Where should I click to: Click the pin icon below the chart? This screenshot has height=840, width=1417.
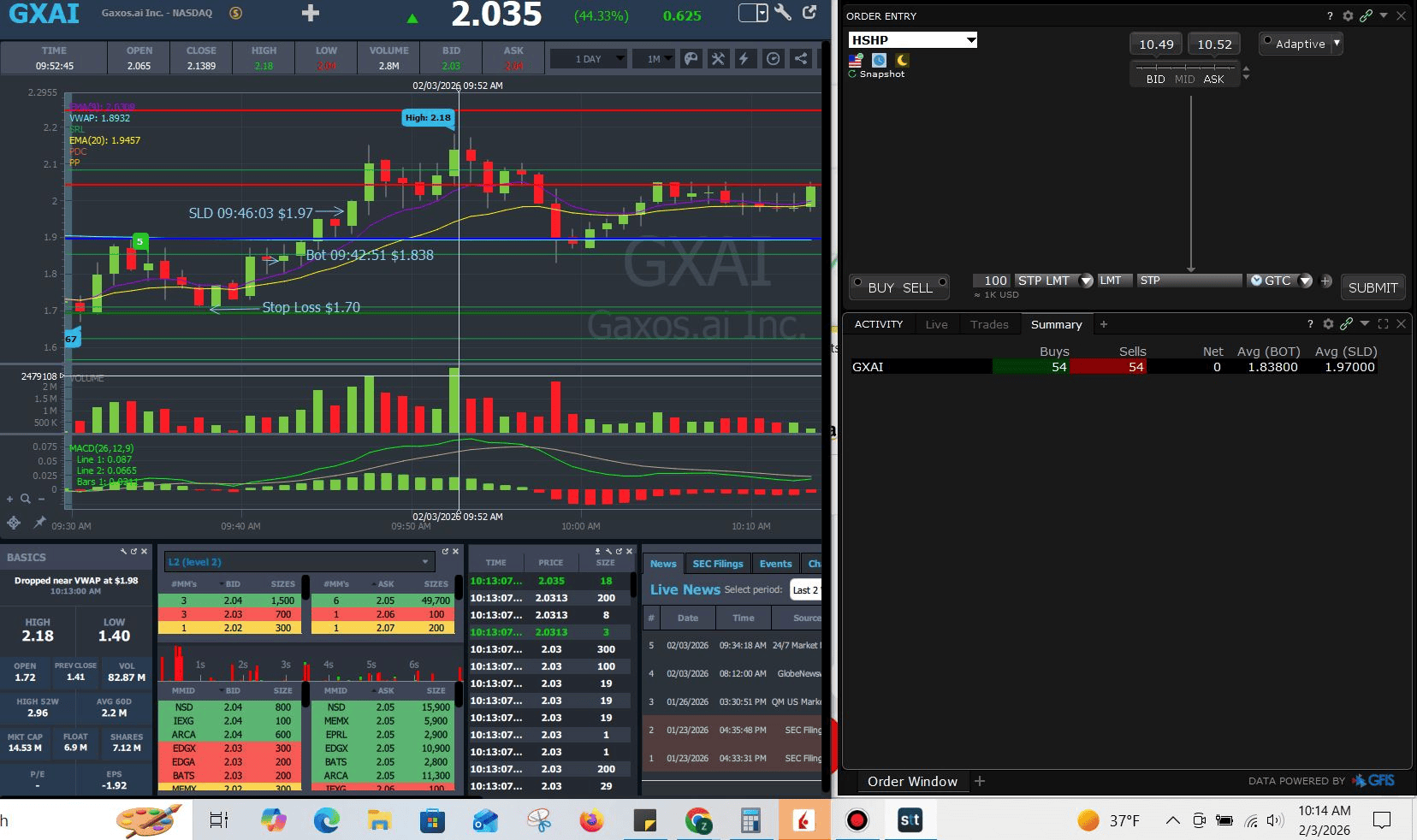coord(39,522)
